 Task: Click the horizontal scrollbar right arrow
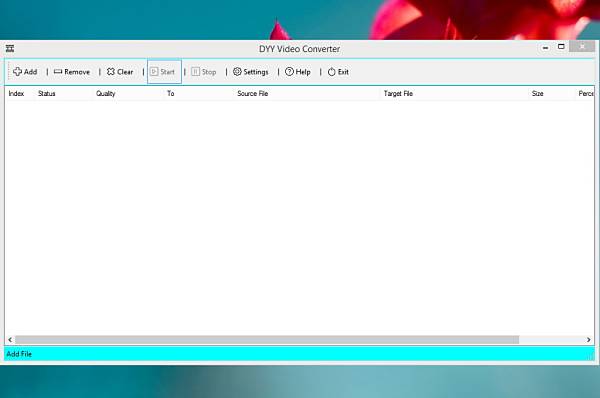(x=589, y=340)
